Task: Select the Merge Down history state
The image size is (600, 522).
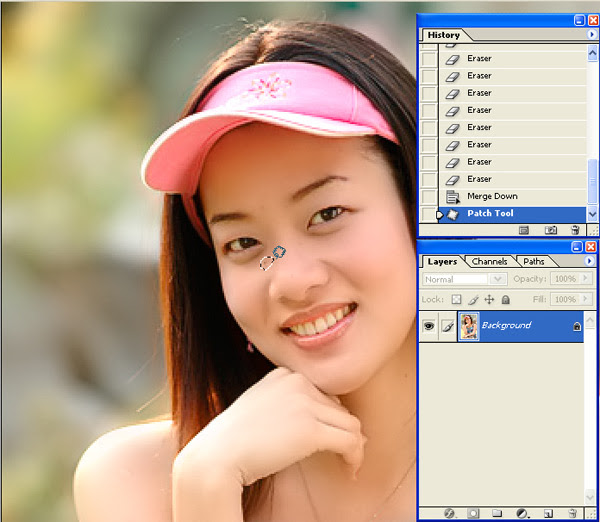Action: [513, 196]
